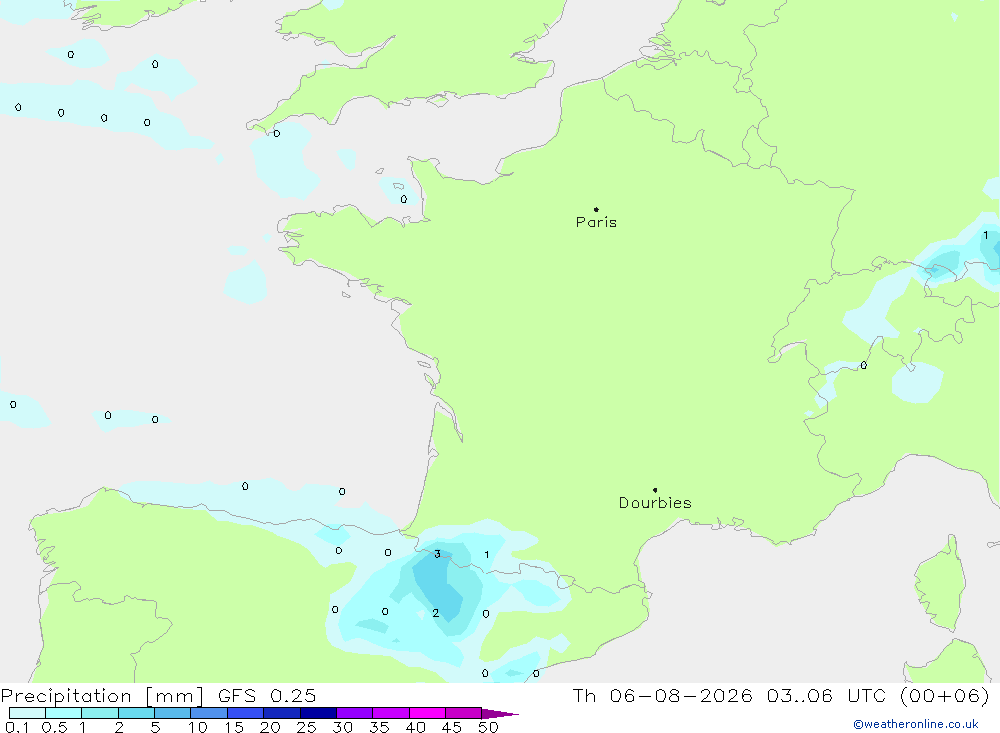Click the precipitation value 3 near Pyrenees

[438, 554]
